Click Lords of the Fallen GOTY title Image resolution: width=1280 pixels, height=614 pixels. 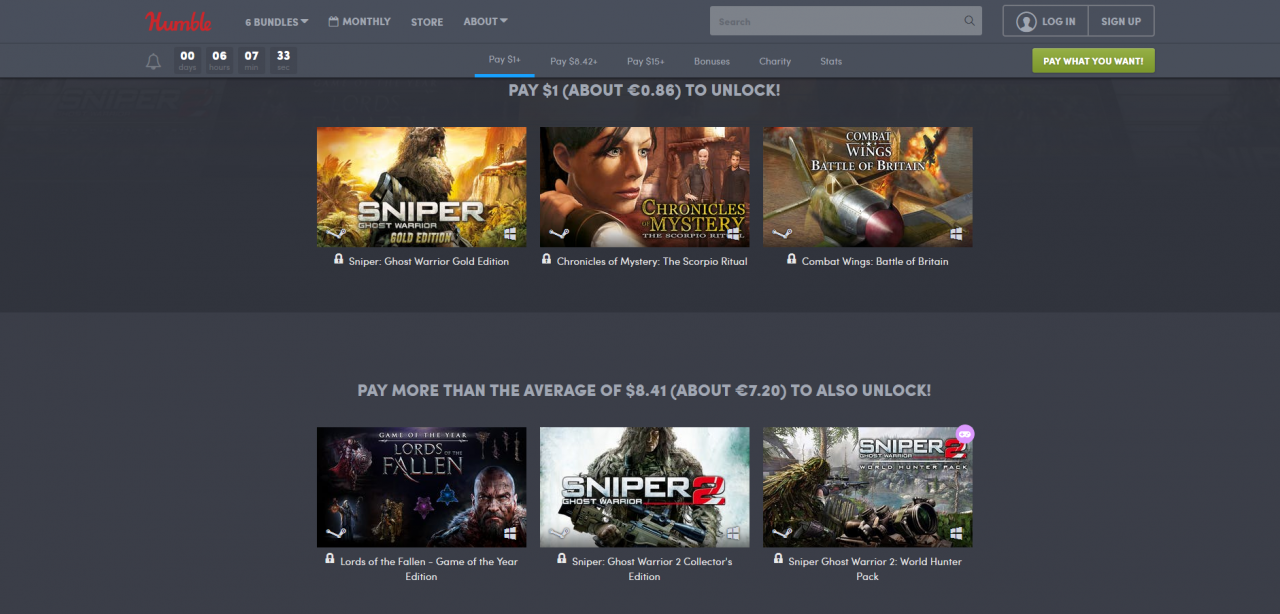click(x=429, y=568)
